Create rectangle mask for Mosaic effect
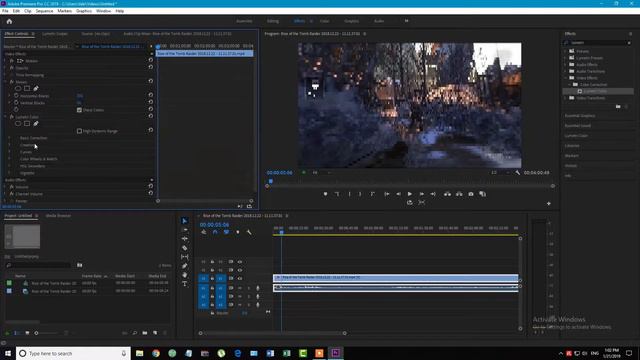The image size is (640, 360). click(27, 88)
